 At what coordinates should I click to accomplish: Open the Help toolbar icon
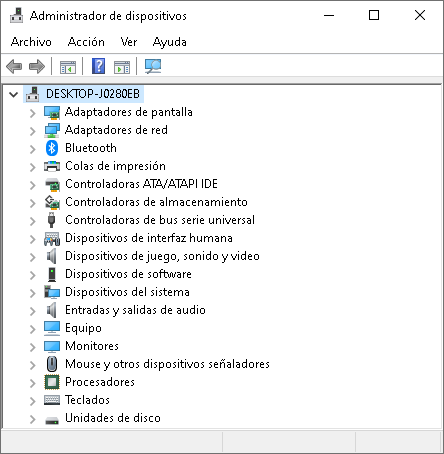pyautogui.click(x=98, y=66)
